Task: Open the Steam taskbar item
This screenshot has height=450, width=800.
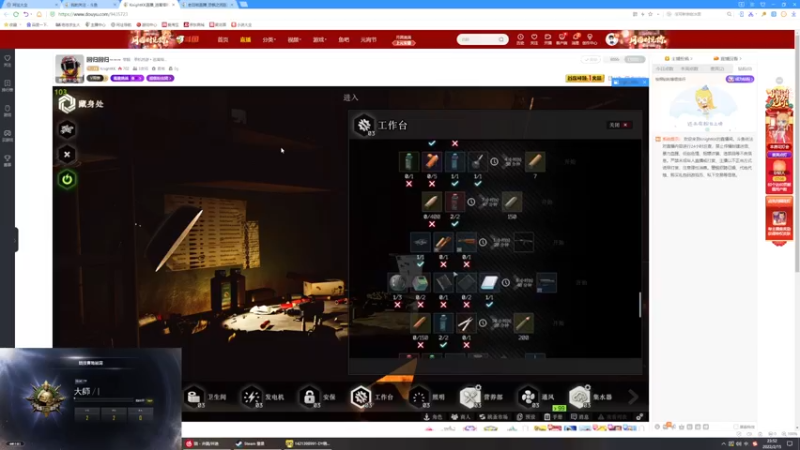Action: click(251, 443)
